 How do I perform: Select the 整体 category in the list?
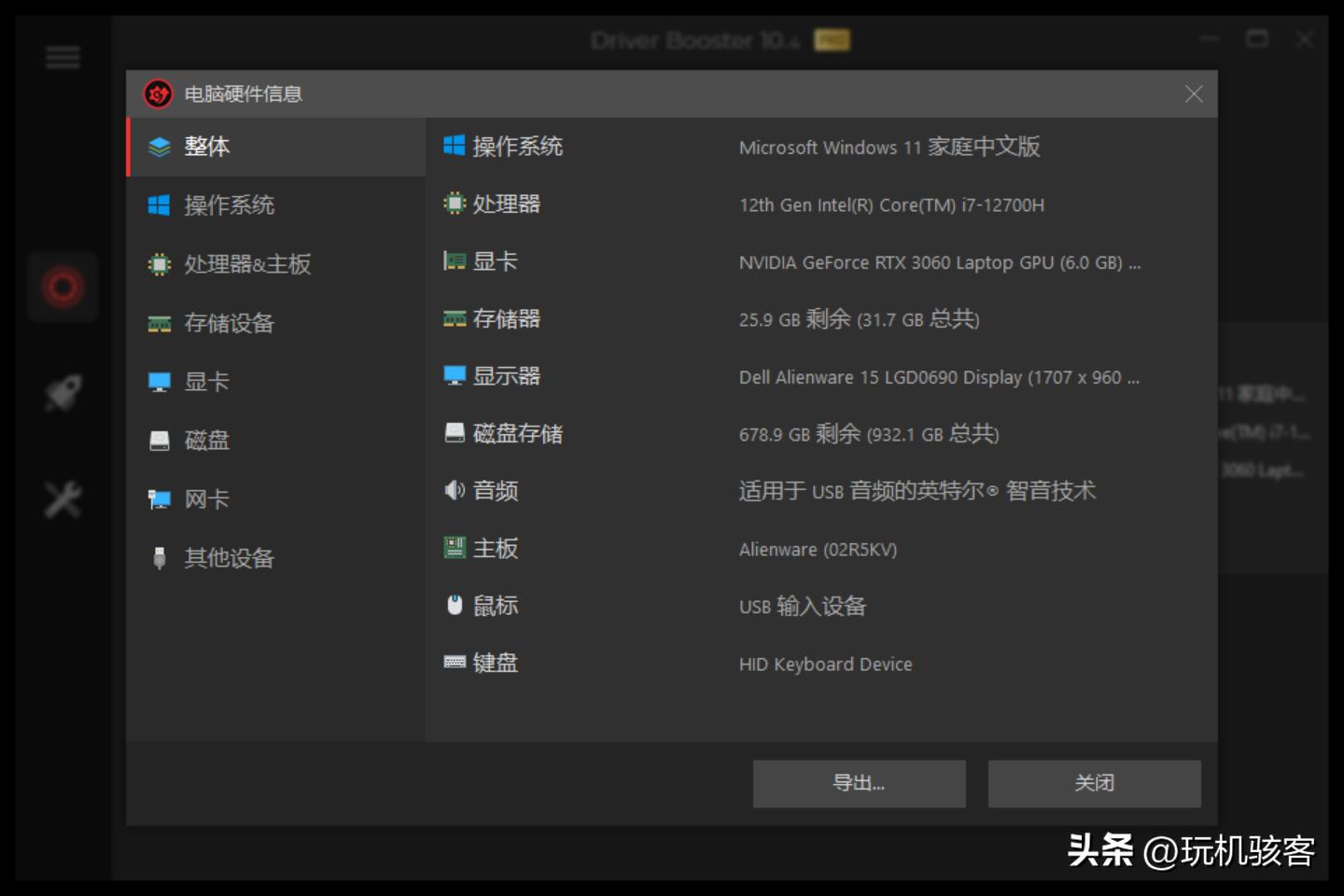coord(206,147)
